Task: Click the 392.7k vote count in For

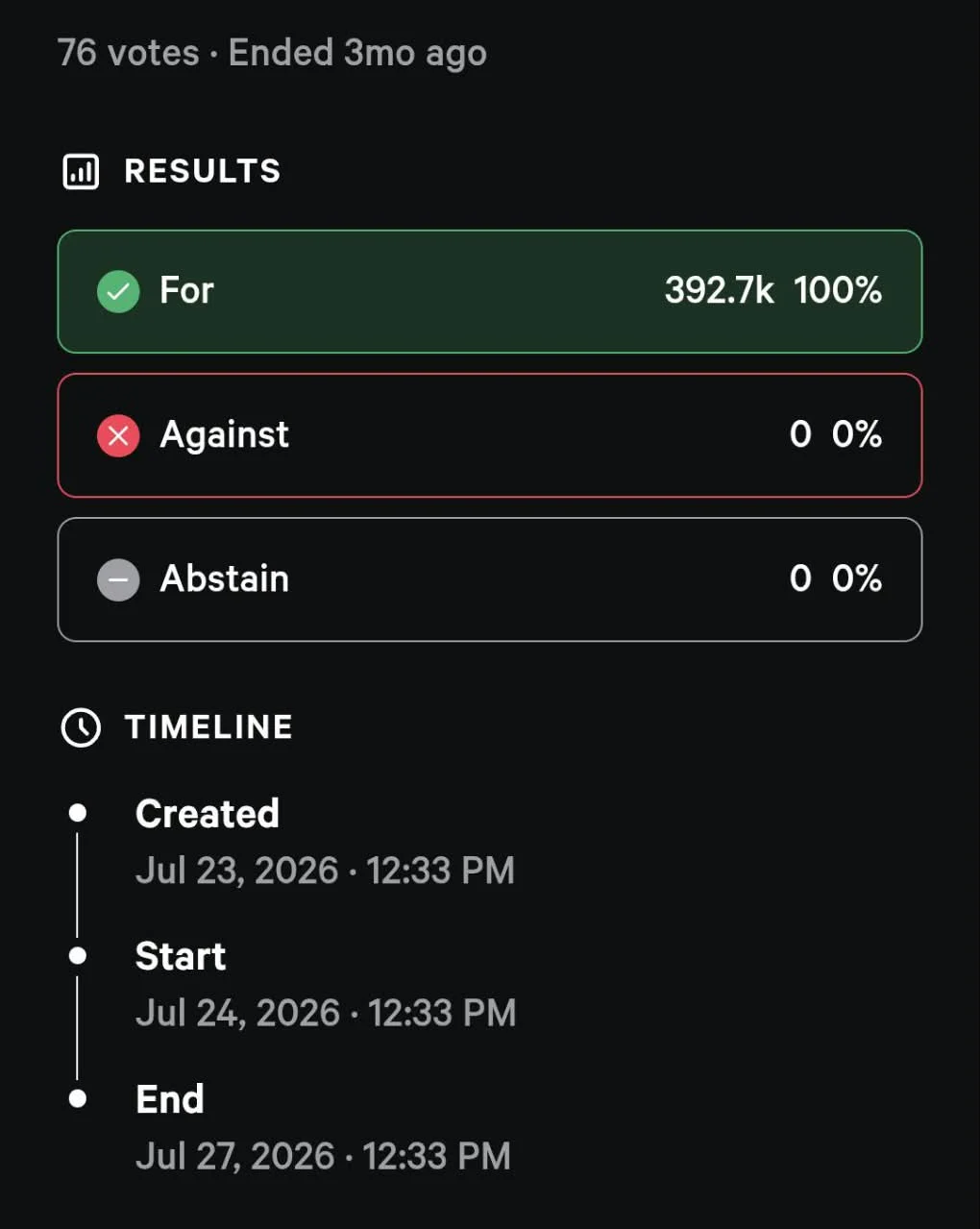Action: coord(719,290)
